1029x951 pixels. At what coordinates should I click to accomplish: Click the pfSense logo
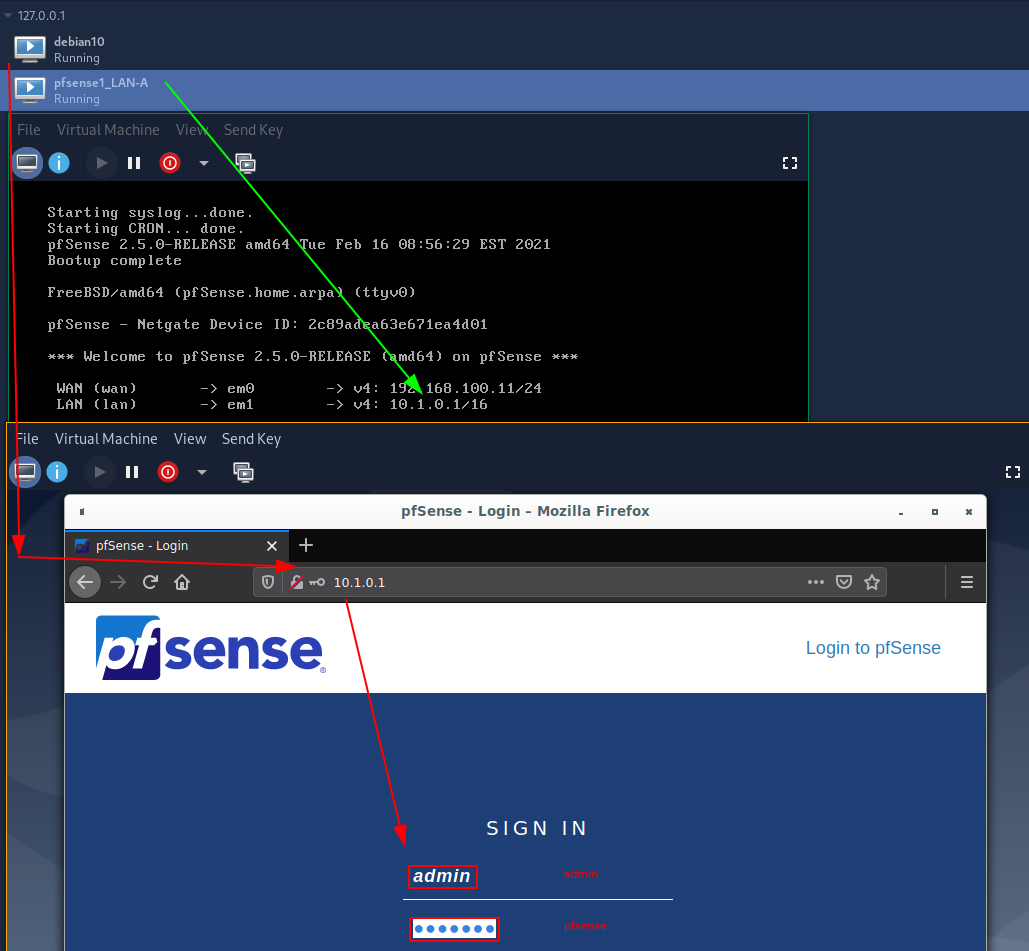click(211, 648)
